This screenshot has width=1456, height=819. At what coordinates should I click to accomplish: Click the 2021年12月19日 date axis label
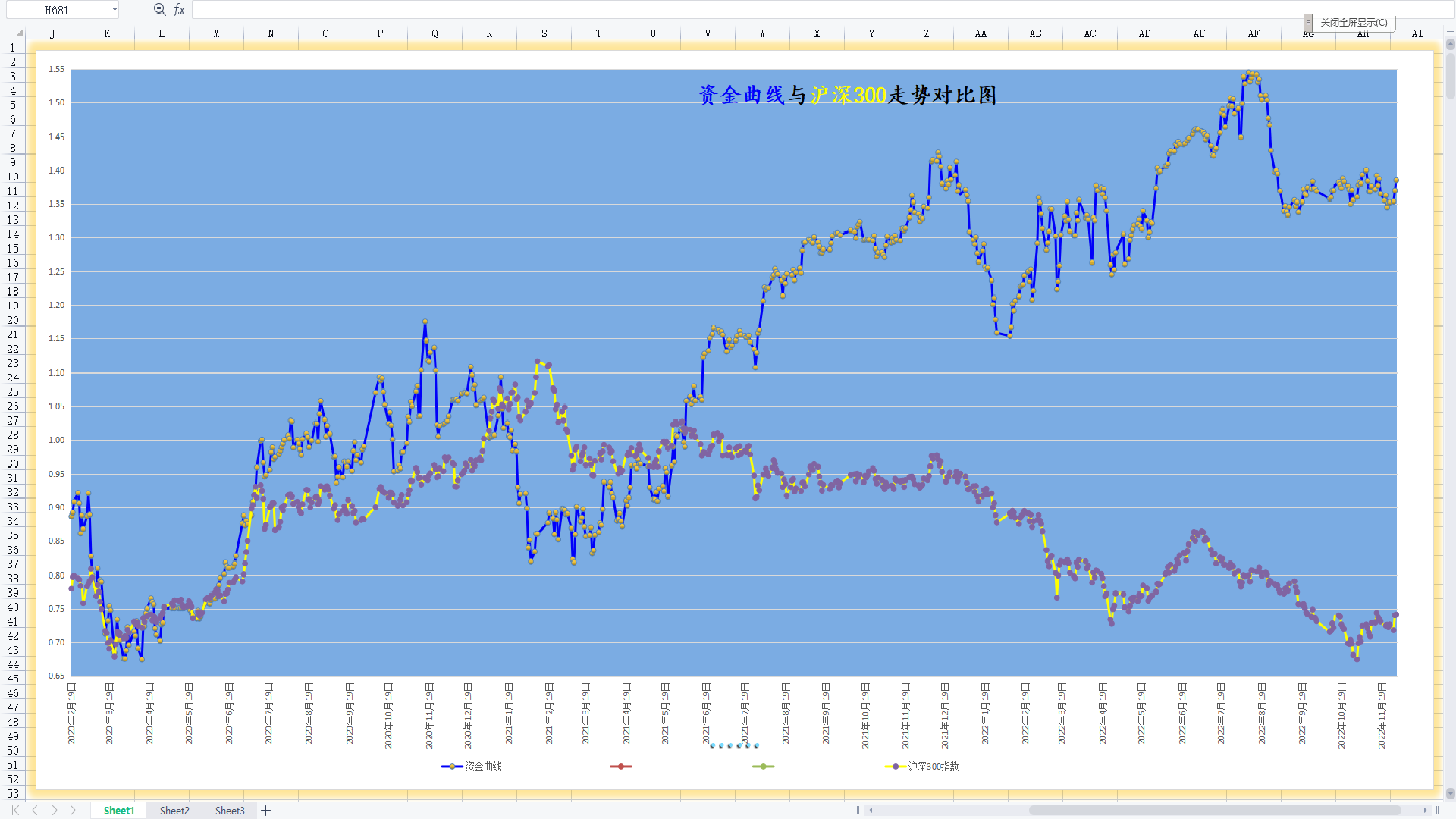945,716
